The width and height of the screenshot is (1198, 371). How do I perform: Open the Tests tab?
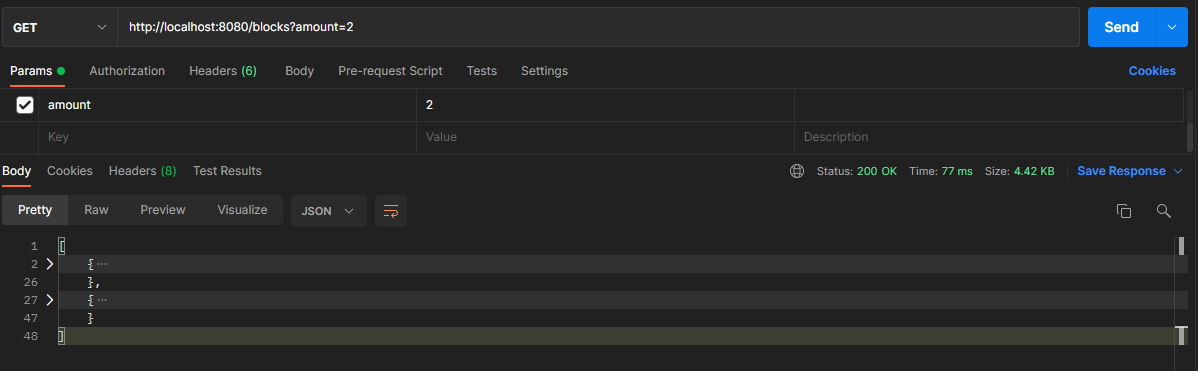(482, 71)
